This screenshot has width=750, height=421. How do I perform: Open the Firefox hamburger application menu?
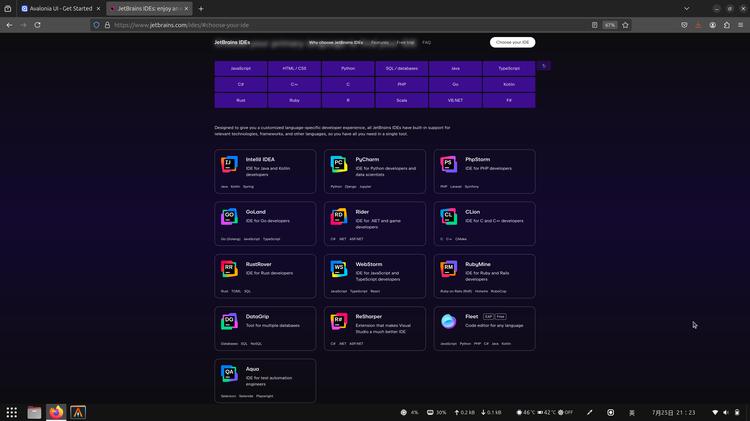tap(740, 25)
